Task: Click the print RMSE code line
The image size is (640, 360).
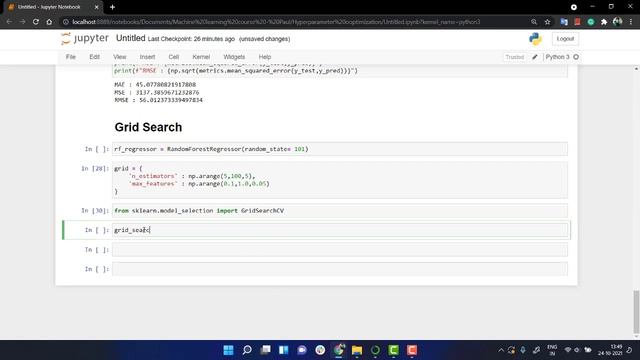Action: tap(236, 71)
